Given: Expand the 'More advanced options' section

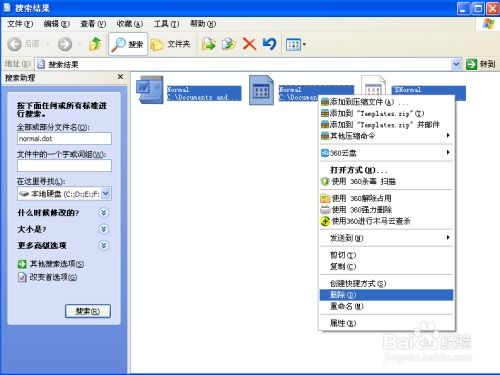Looking at the screenshot, I should tap(104, 245).
